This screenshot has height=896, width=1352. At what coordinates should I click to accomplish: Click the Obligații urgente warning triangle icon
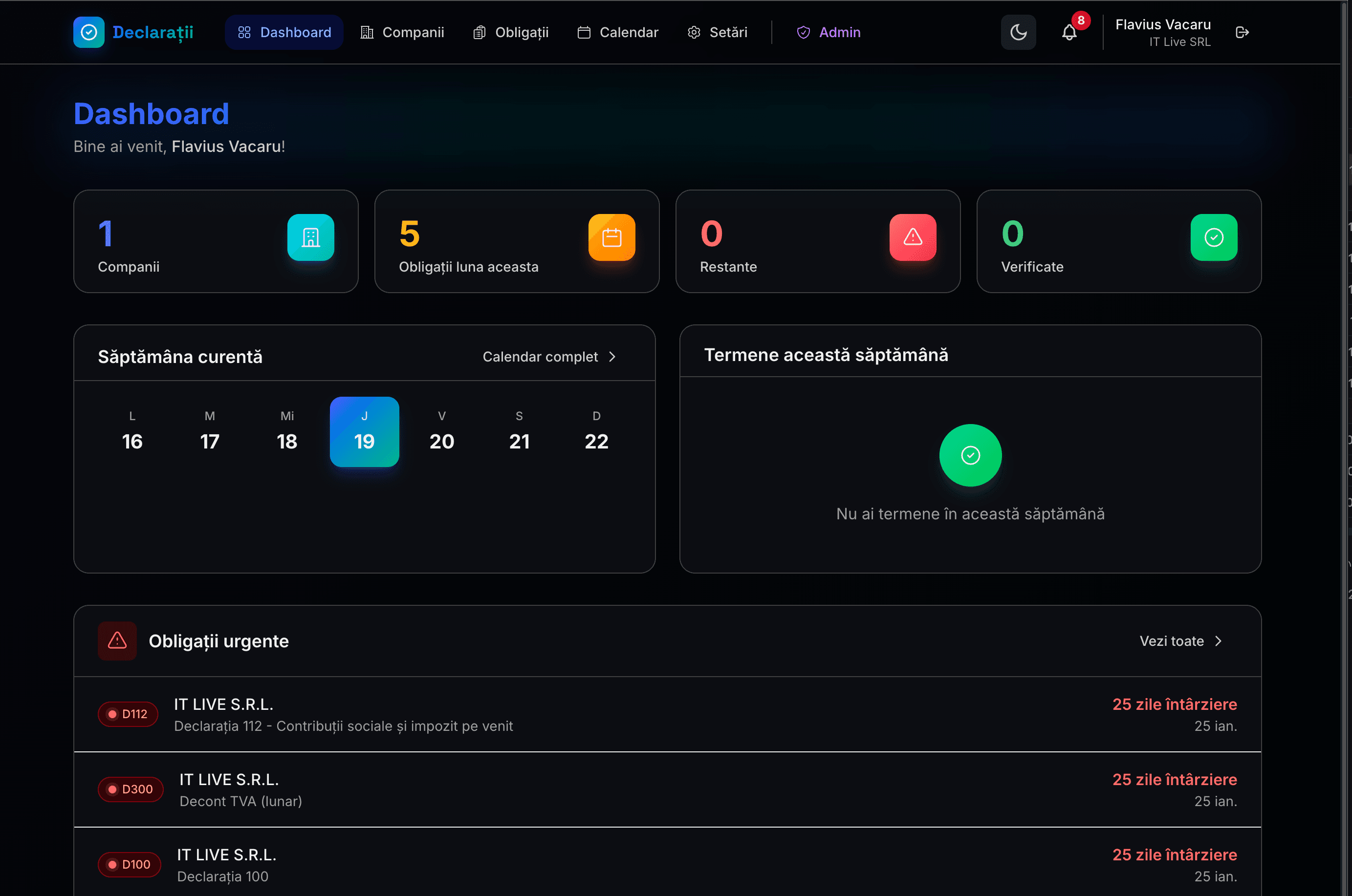coord(117,640)
